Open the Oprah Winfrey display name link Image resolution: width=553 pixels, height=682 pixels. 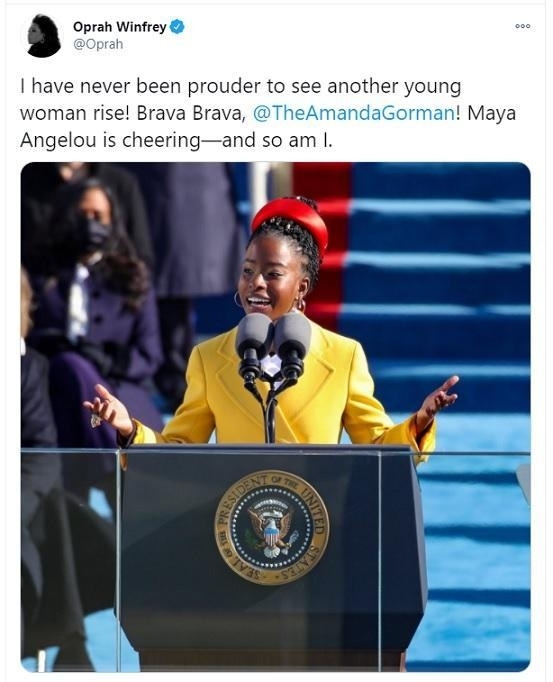120,27
